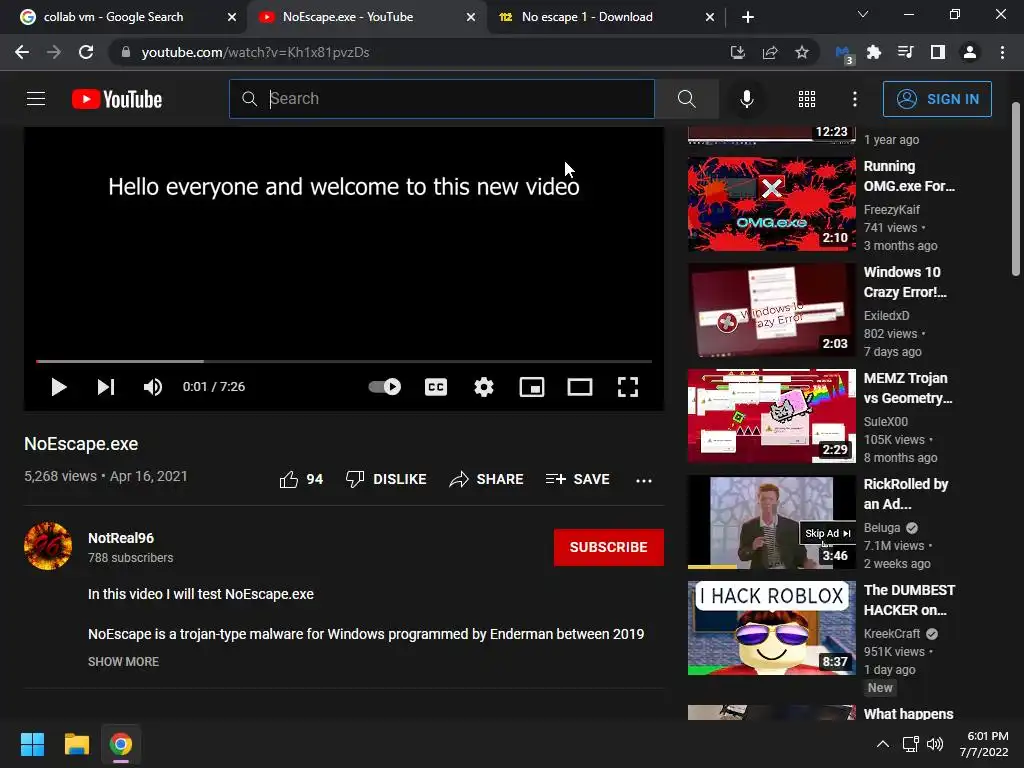Expand description with SHOW MORE
The image size is (1024, 768).
(123, 662)
